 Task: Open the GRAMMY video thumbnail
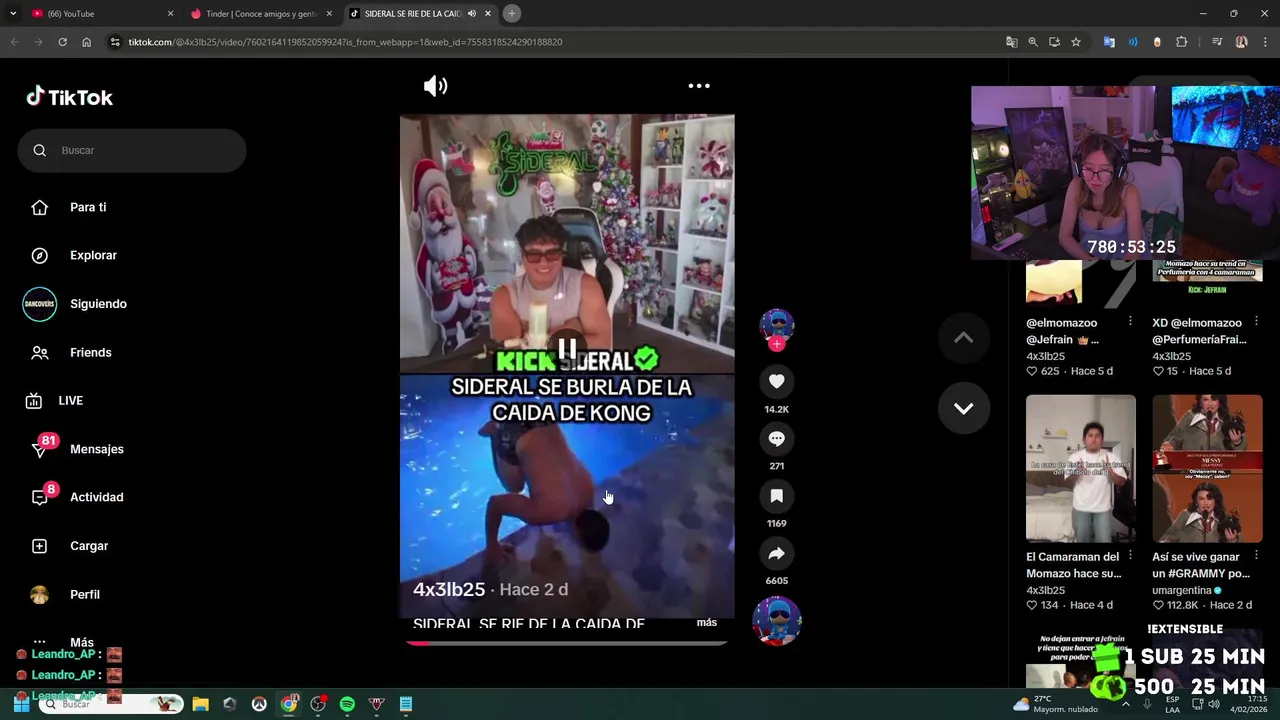point(1207,468)
